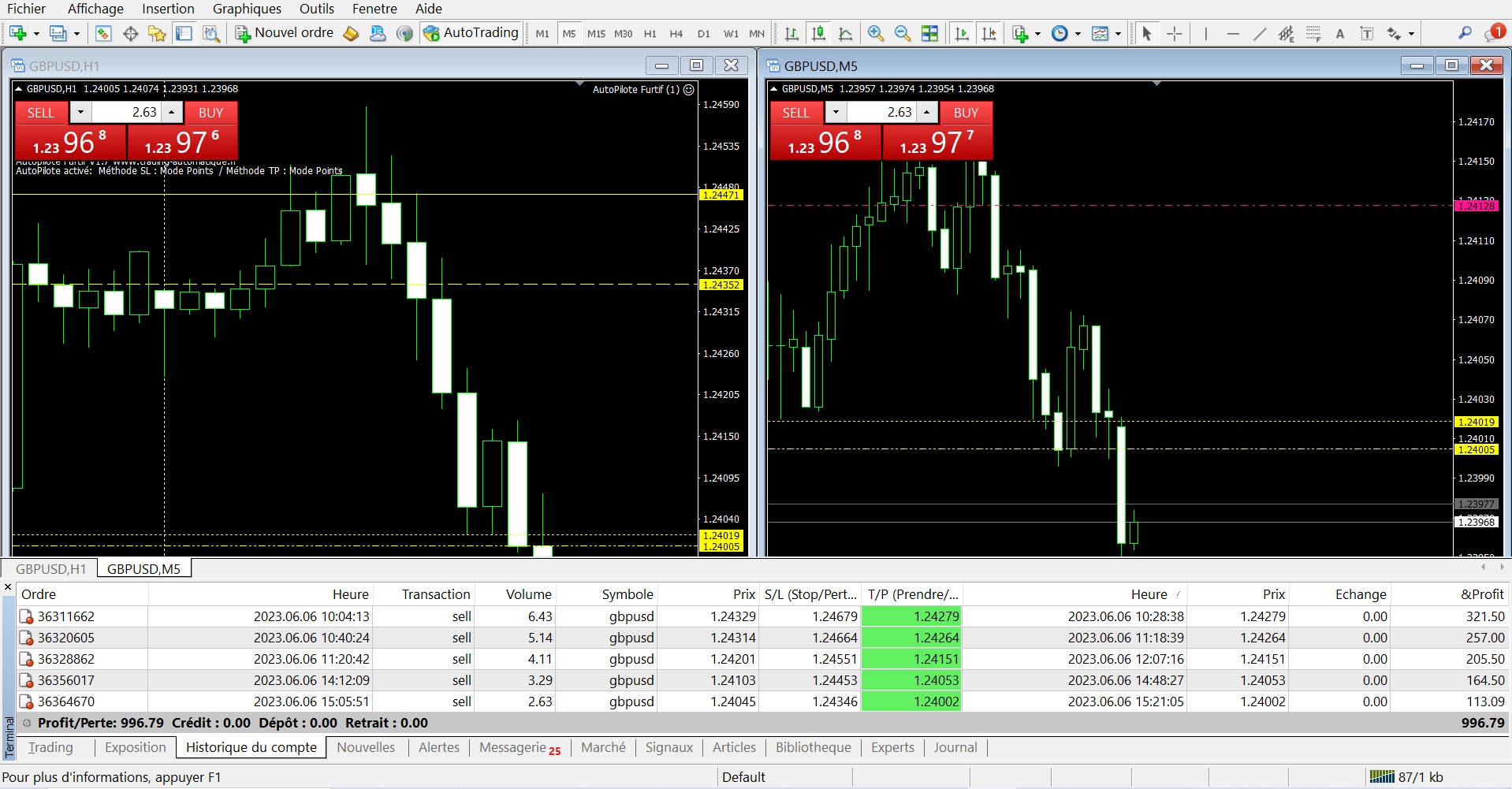This screenshot has height=789, width=1512.
Task: Switch to the Journal tab
Action: pyautogui.click(x=955, y=747)
